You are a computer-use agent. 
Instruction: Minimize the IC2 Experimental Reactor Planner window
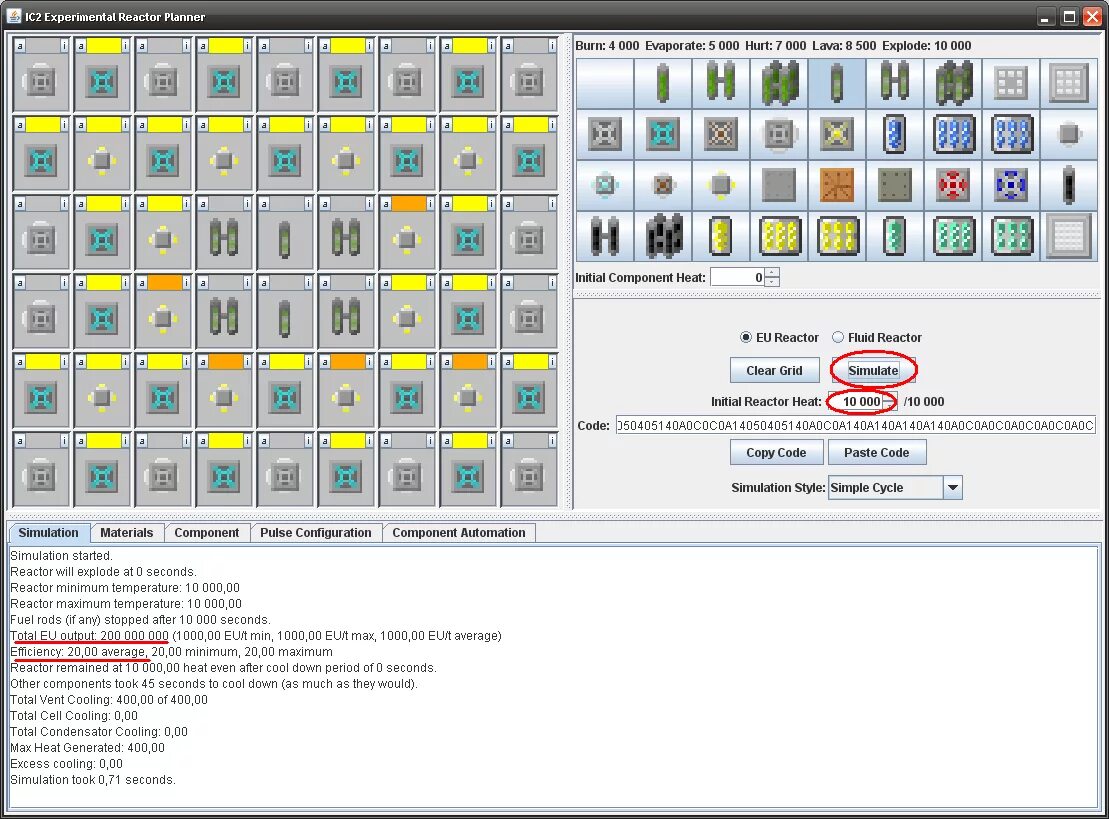tap(1045, 17)
